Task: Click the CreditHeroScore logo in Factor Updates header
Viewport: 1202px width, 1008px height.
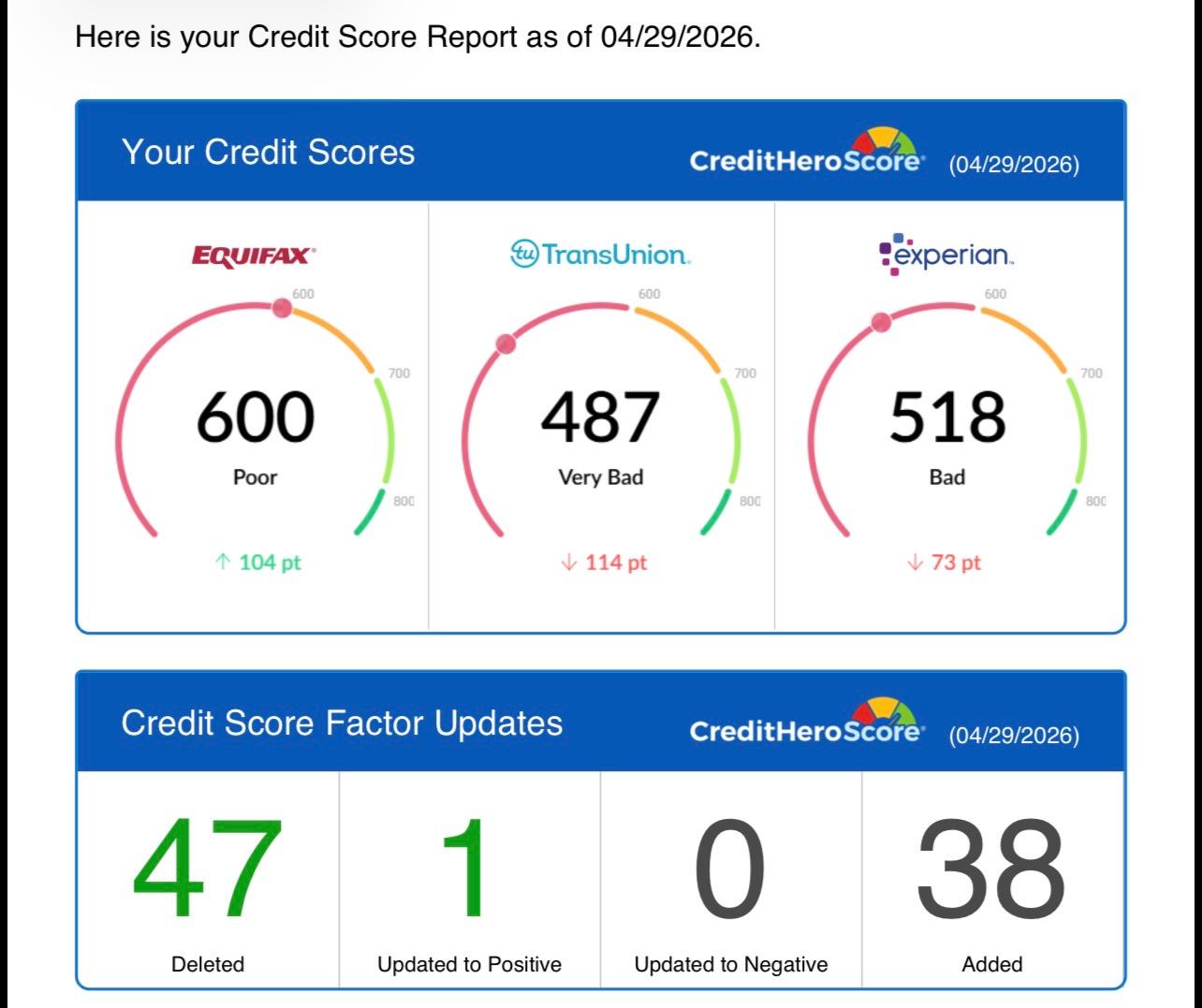Action: 807,722
